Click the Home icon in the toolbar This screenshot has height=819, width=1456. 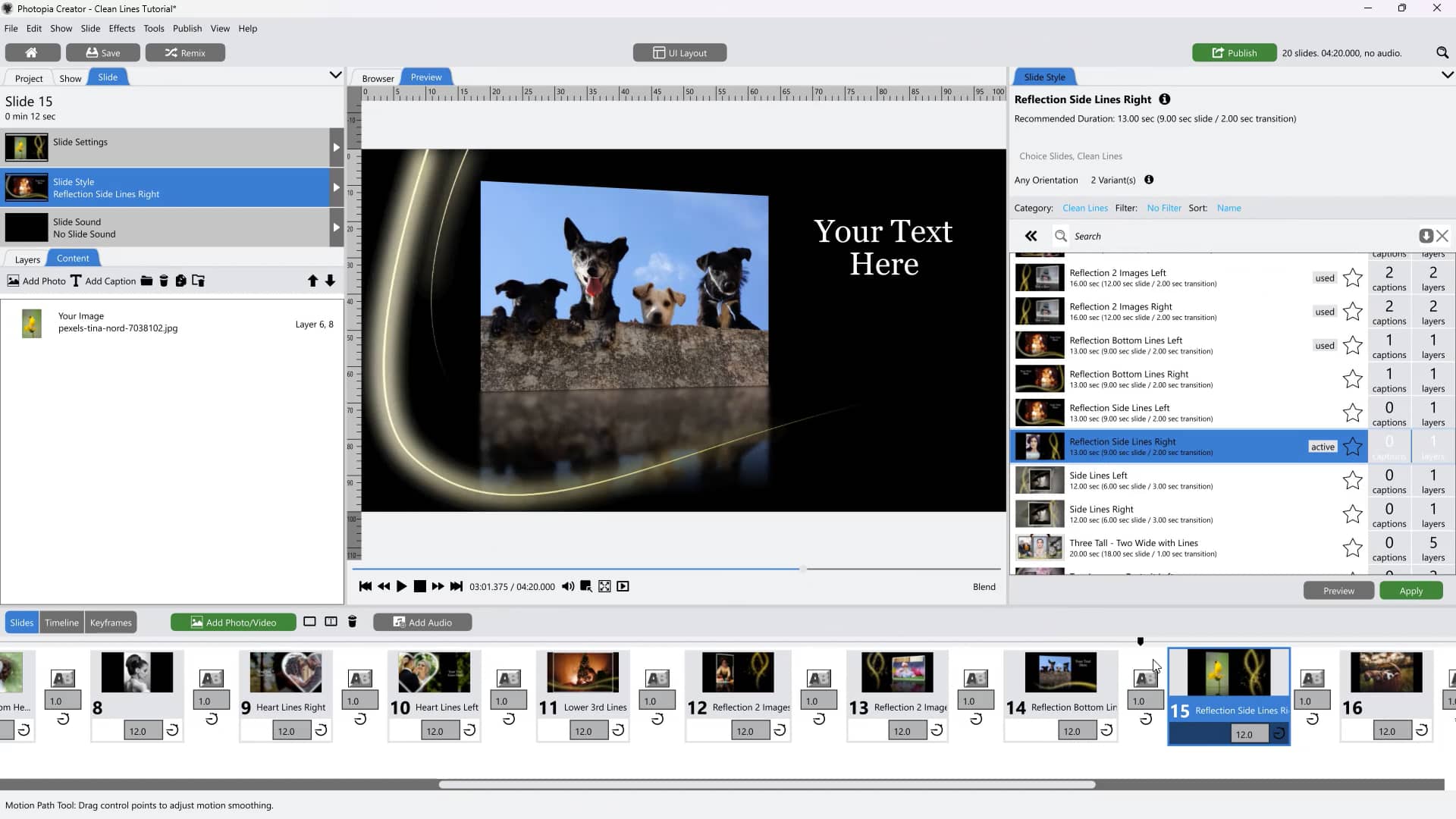click(33, 52)
